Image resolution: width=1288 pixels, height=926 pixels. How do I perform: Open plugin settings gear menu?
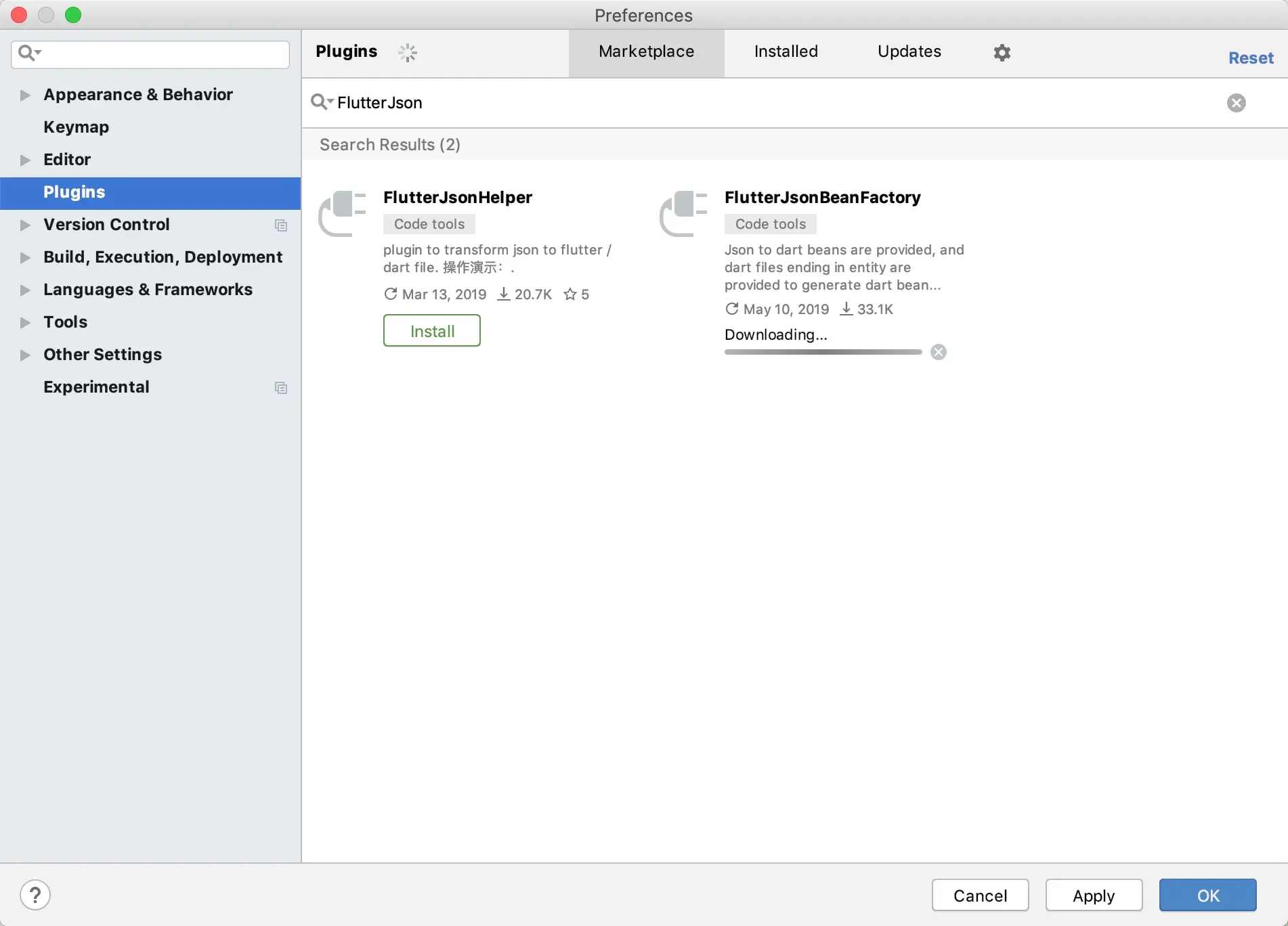[1002, 52]
